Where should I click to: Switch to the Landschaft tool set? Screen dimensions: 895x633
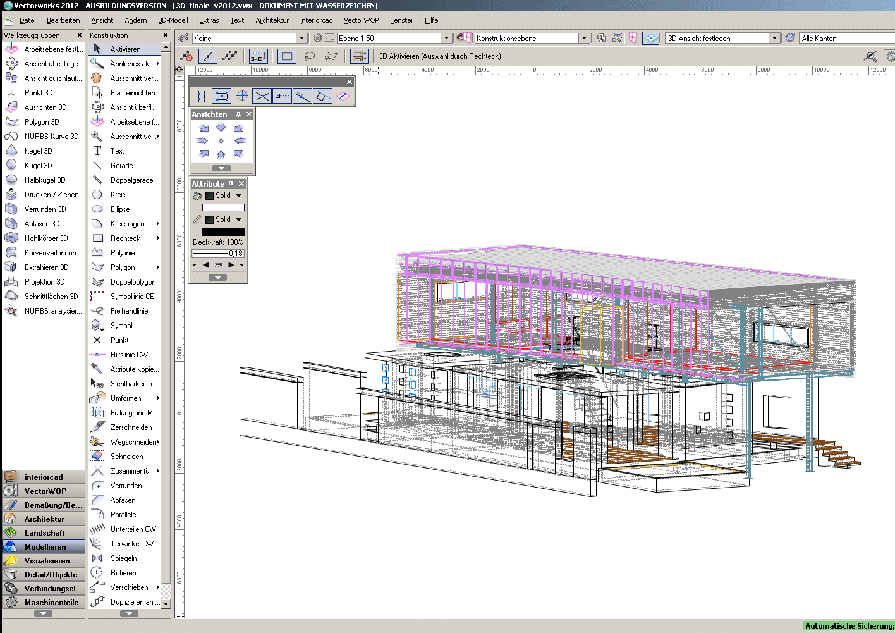[43, 533]
